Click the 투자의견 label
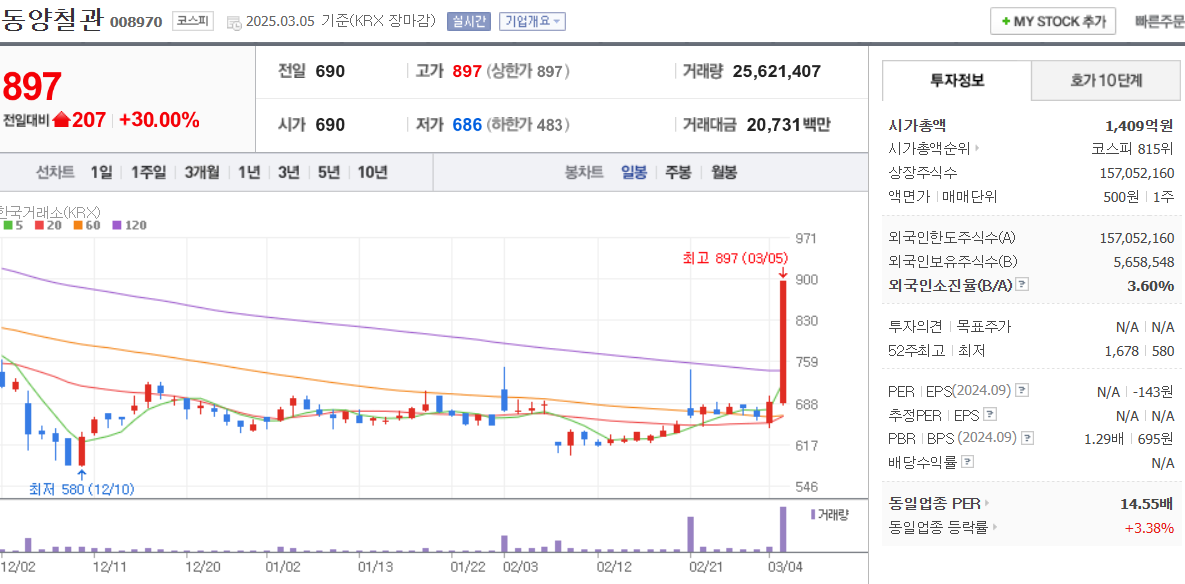 [x=916, y=327]
